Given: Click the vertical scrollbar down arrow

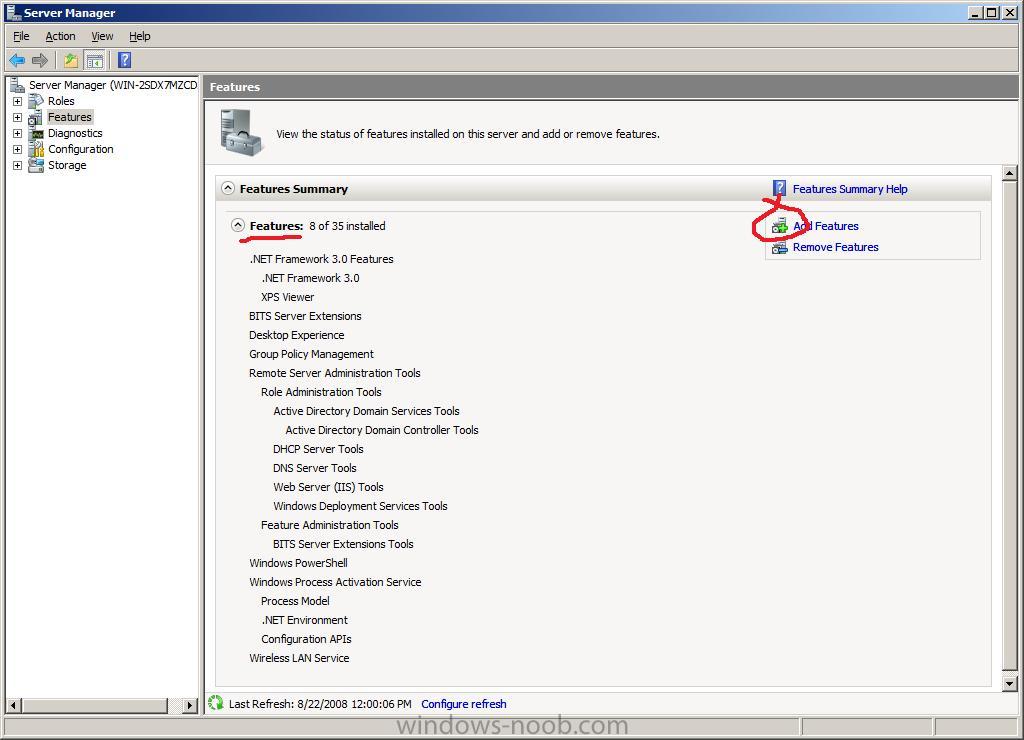Looking at the screenshot, I should pyautogui.click(x=1010, y=684).
